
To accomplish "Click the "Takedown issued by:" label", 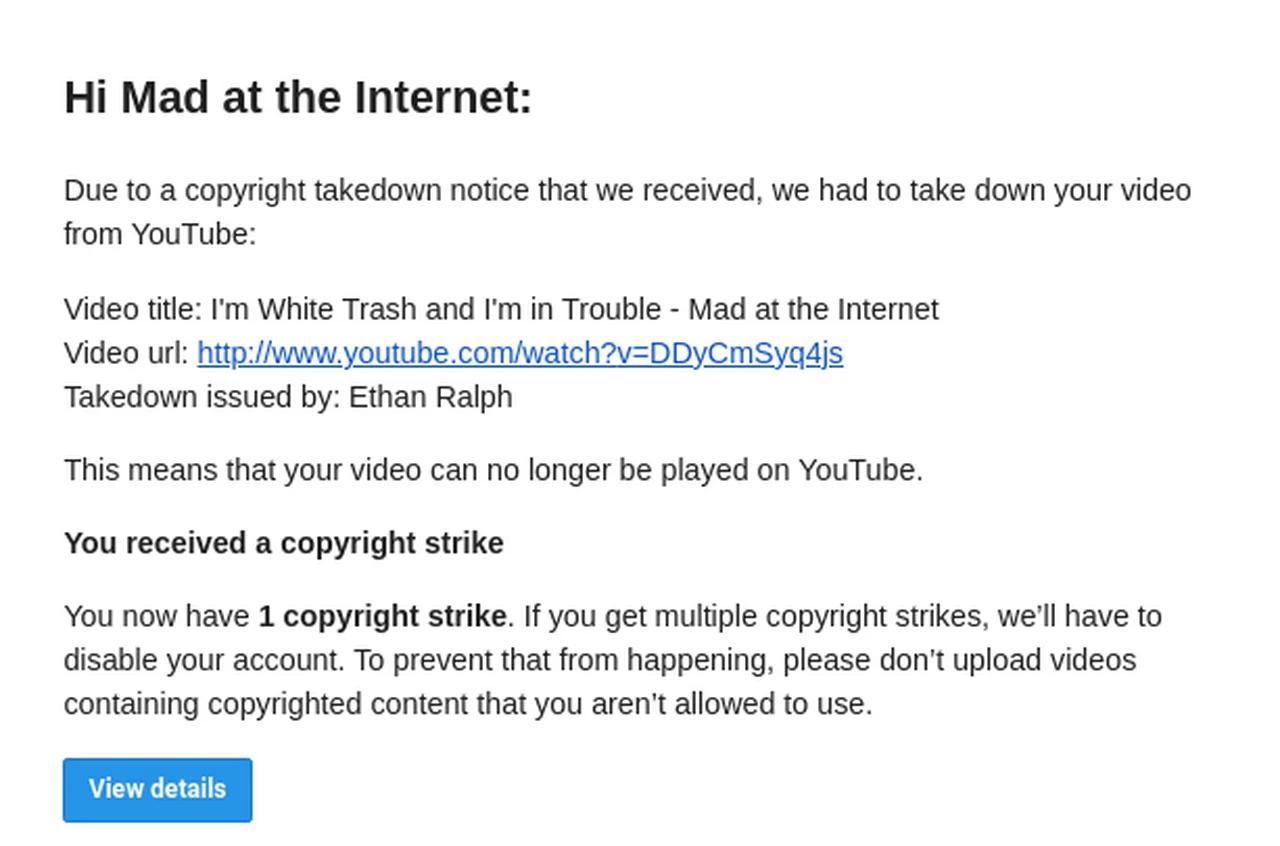I will click(202, 397).
